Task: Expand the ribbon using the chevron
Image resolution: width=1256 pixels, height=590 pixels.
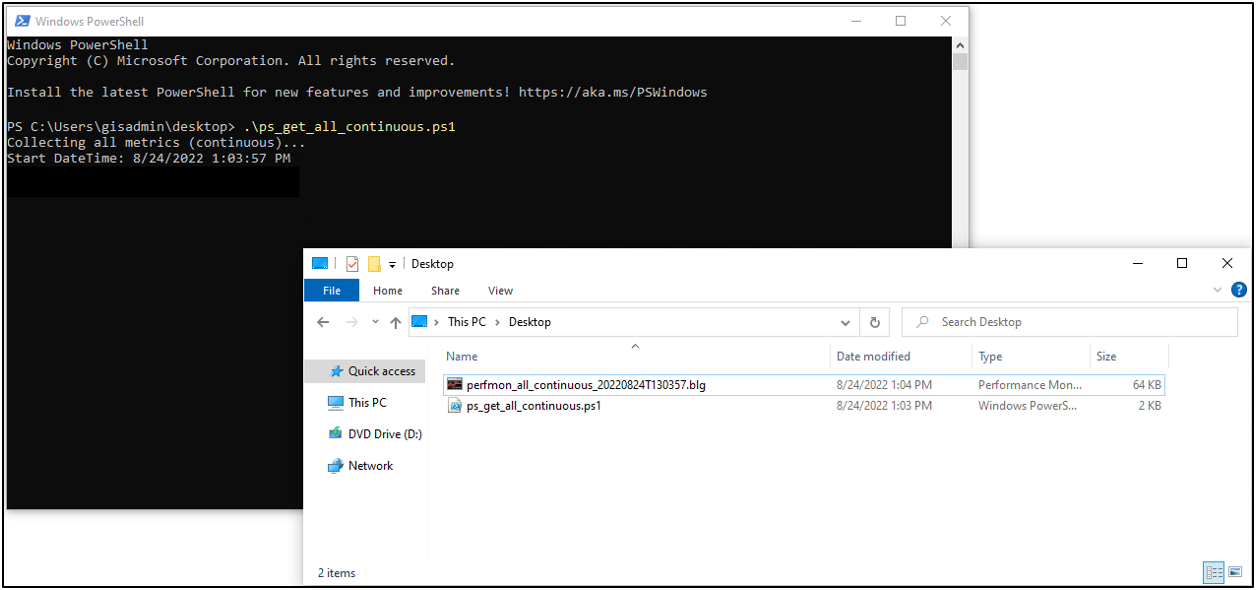Action: pyautogui.click(x=1217, y=291)
